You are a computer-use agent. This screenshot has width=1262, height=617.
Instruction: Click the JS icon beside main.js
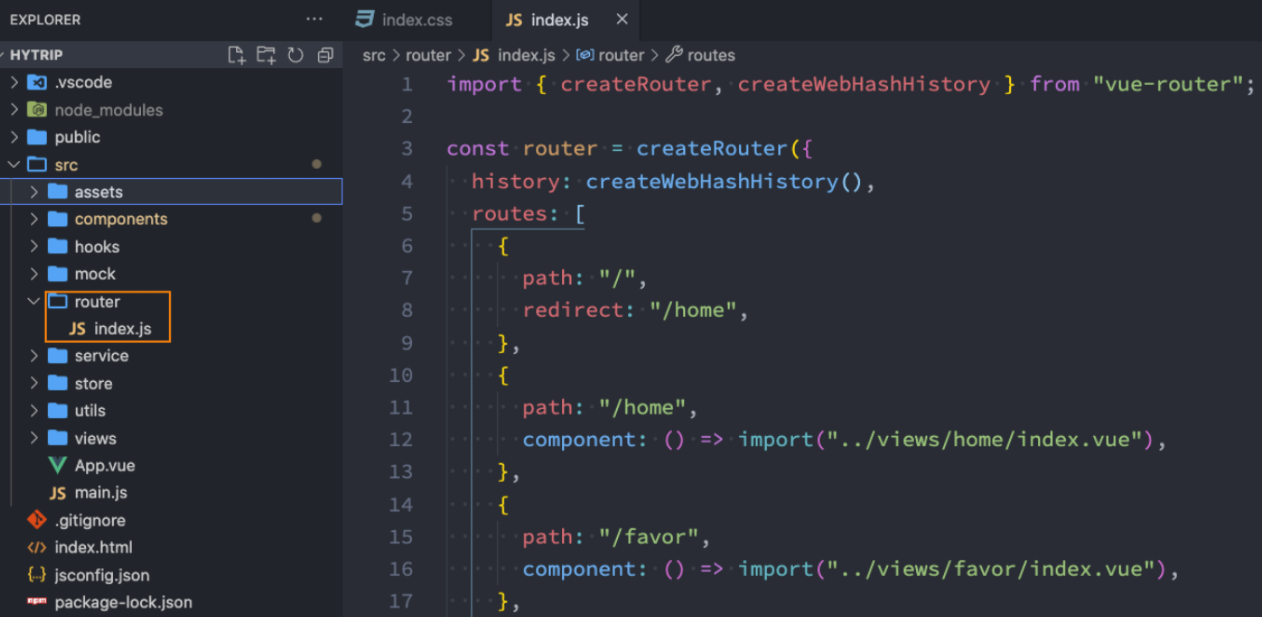[x=57, y=493]
